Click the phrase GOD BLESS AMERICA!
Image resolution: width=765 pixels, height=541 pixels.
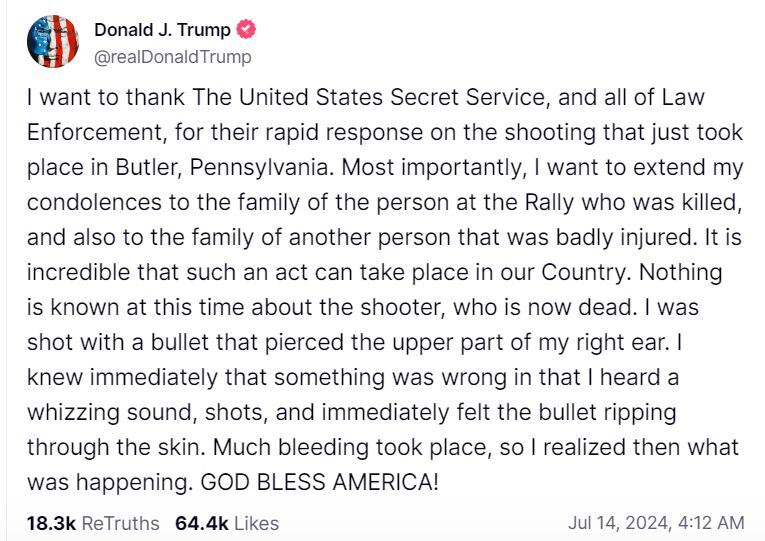(320, 481)
